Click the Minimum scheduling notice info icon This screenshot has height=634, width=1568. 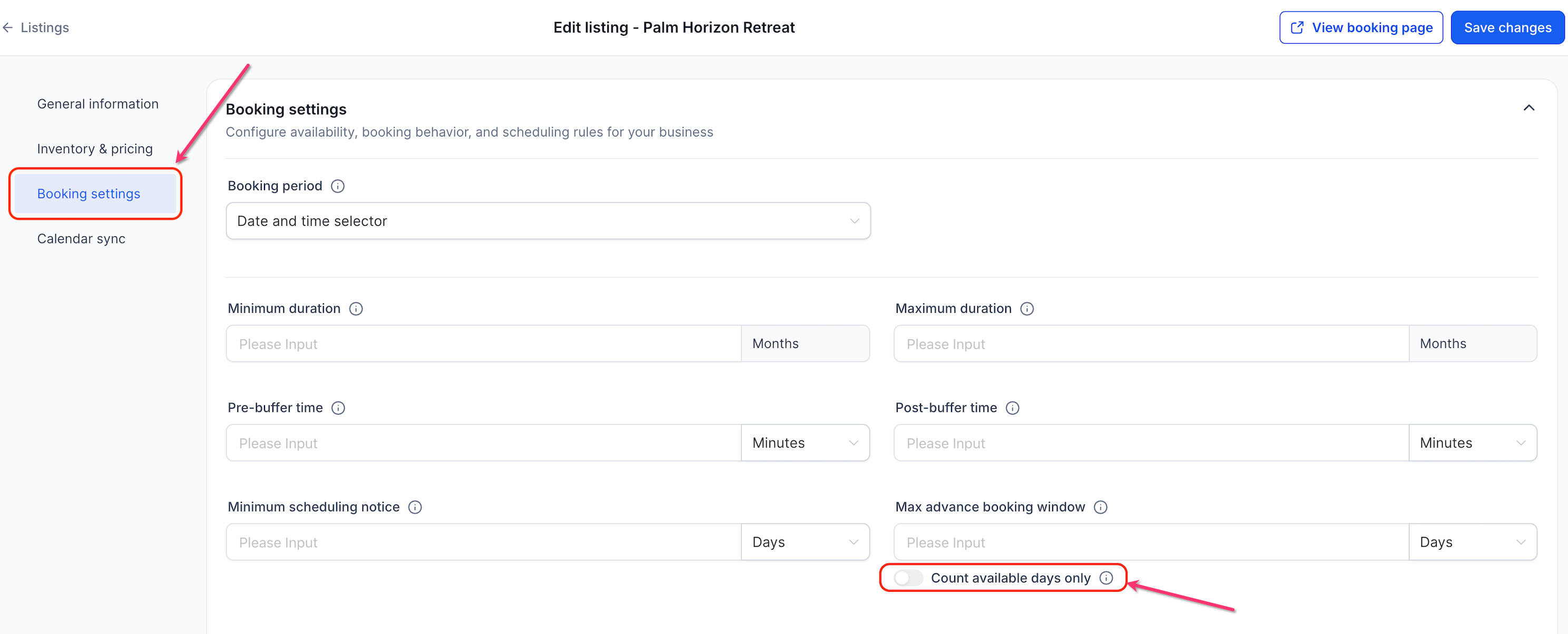click(415, 508)
